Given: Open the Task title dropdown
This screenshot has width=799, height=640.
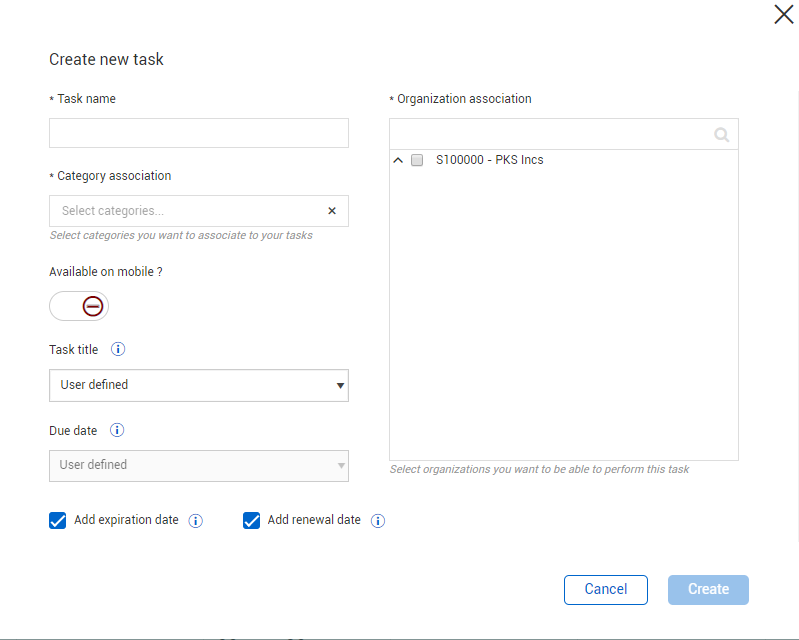Looking at the screenshot, I should (198, 385).
